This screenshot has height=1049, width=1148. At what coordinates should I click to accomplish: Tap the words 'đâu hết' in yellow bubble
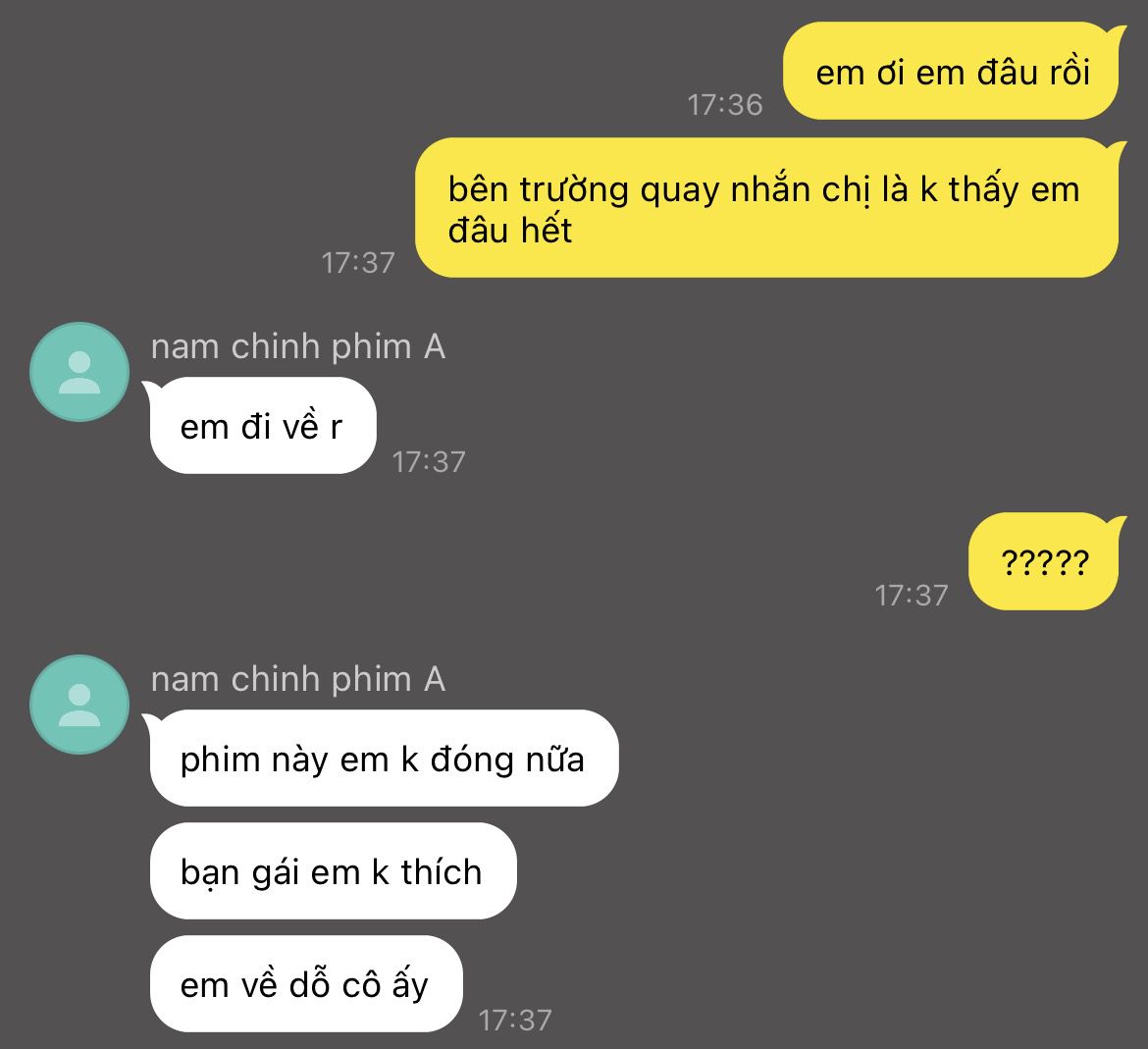click(510, 230)
